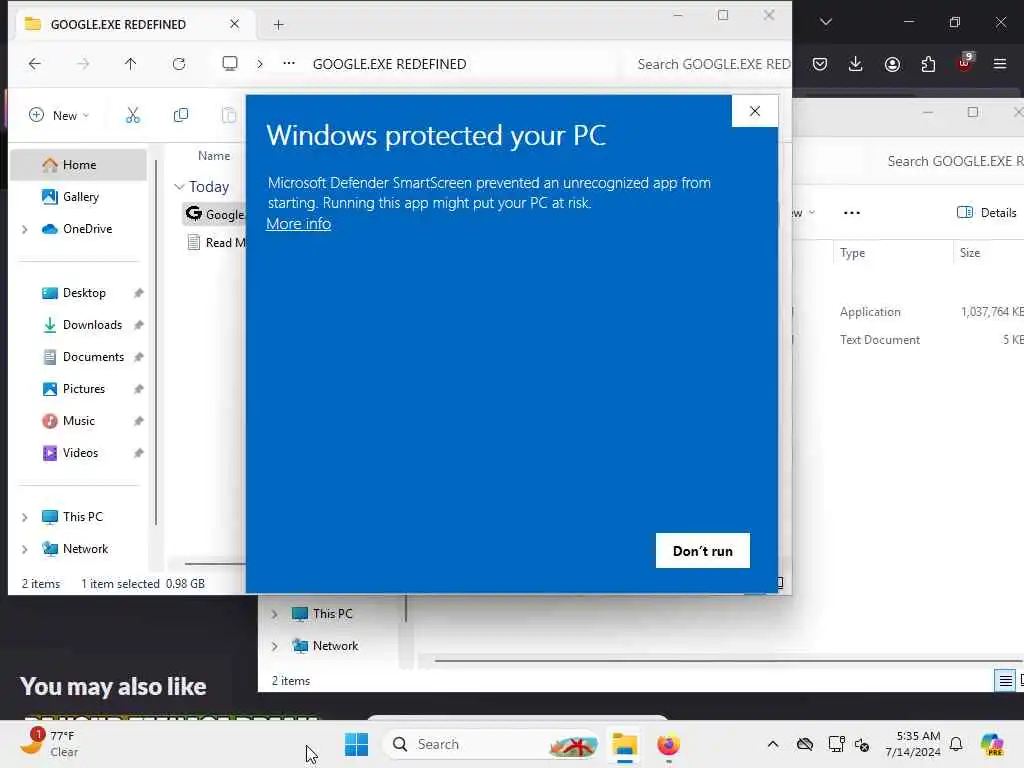Unpin Downloads using its pin icon
Viewport: 1024px width, 768px height.
coord(138,325)
